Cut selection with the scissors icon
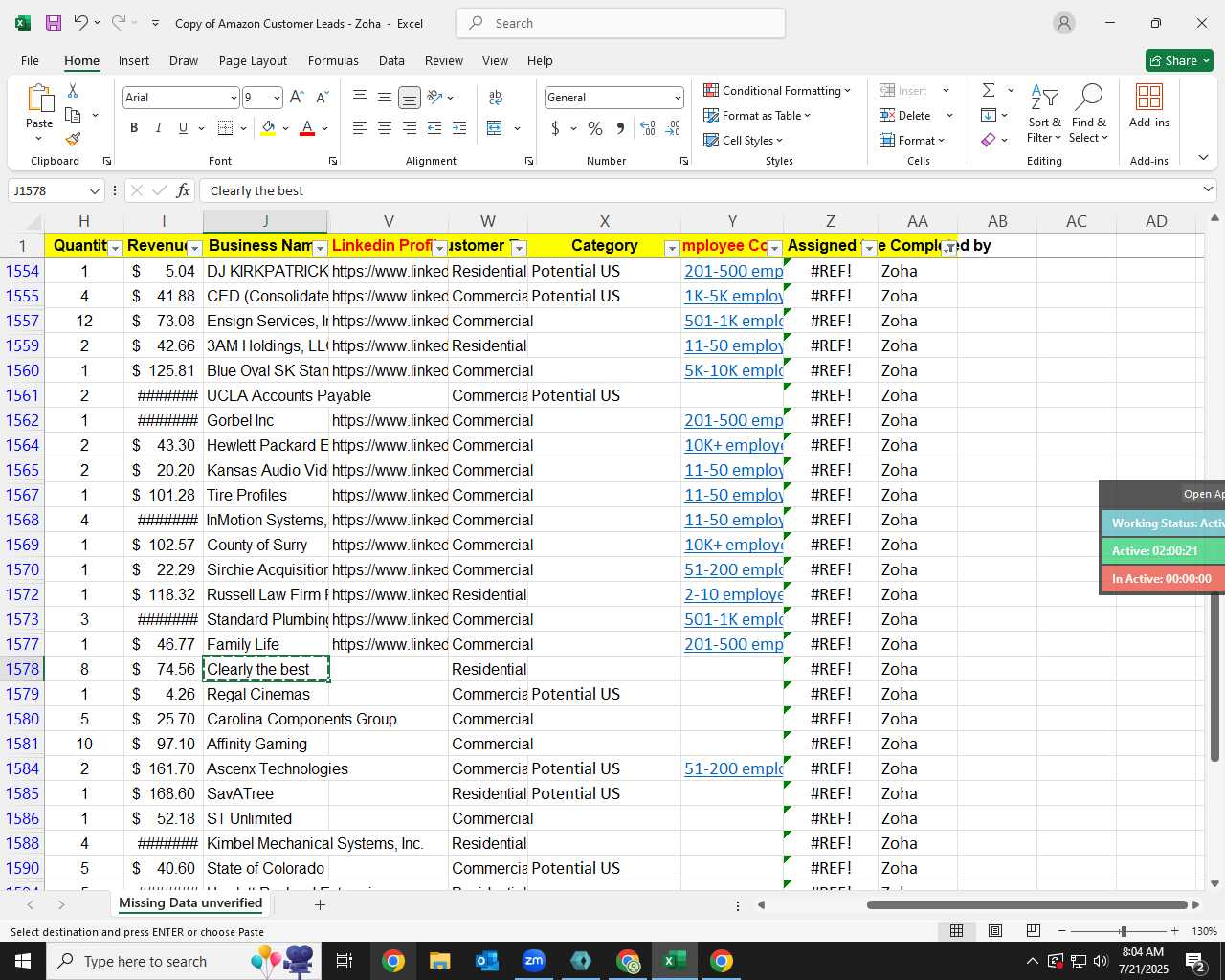The width and height of the screenshot is (1225, 980). click(73, 90)
